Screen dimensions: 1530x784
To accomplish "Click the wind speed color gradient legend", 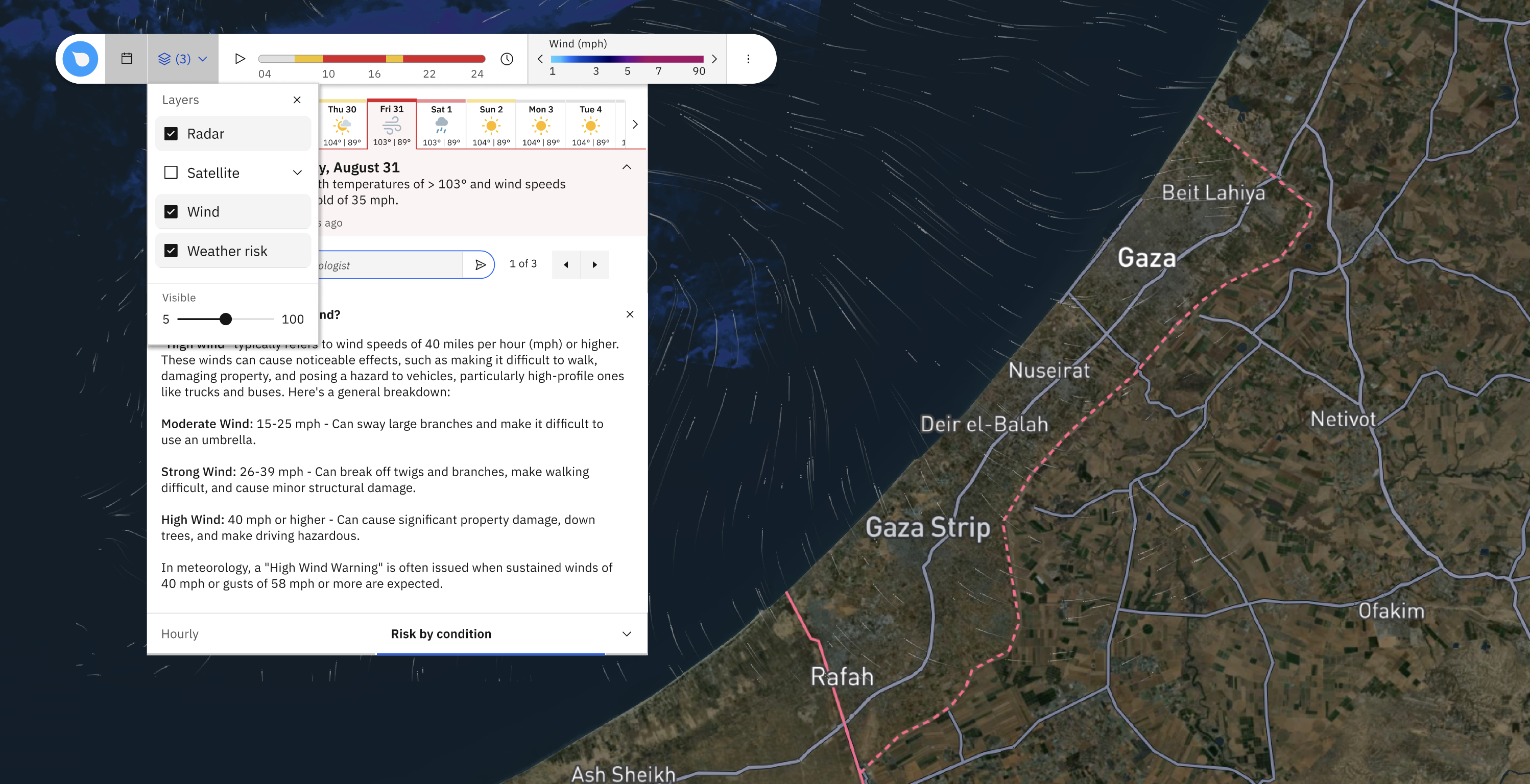I will click(627, 59).
